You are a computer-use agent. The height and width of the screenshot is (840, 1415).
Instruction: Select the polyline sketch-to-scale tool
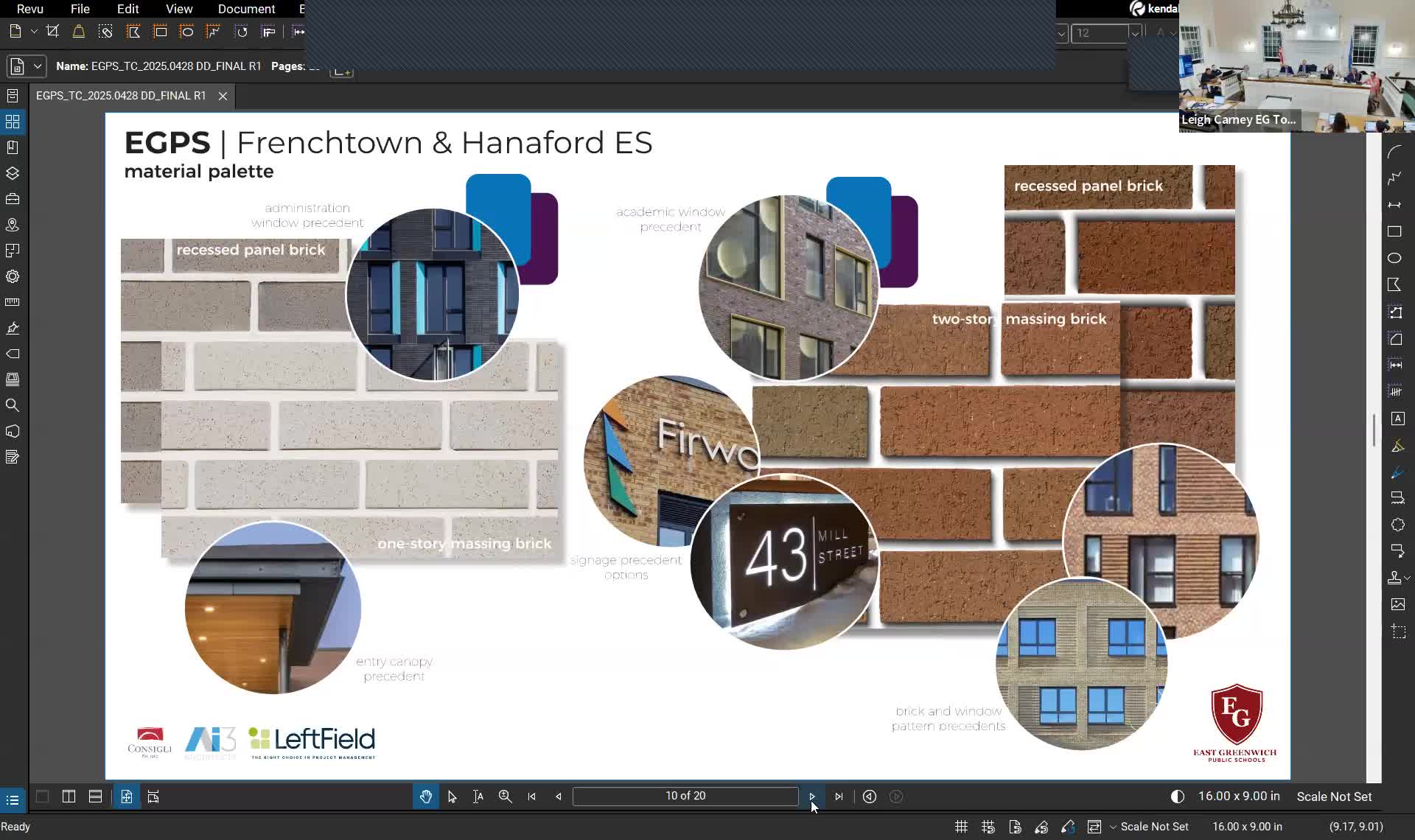(x=213, y=32)
